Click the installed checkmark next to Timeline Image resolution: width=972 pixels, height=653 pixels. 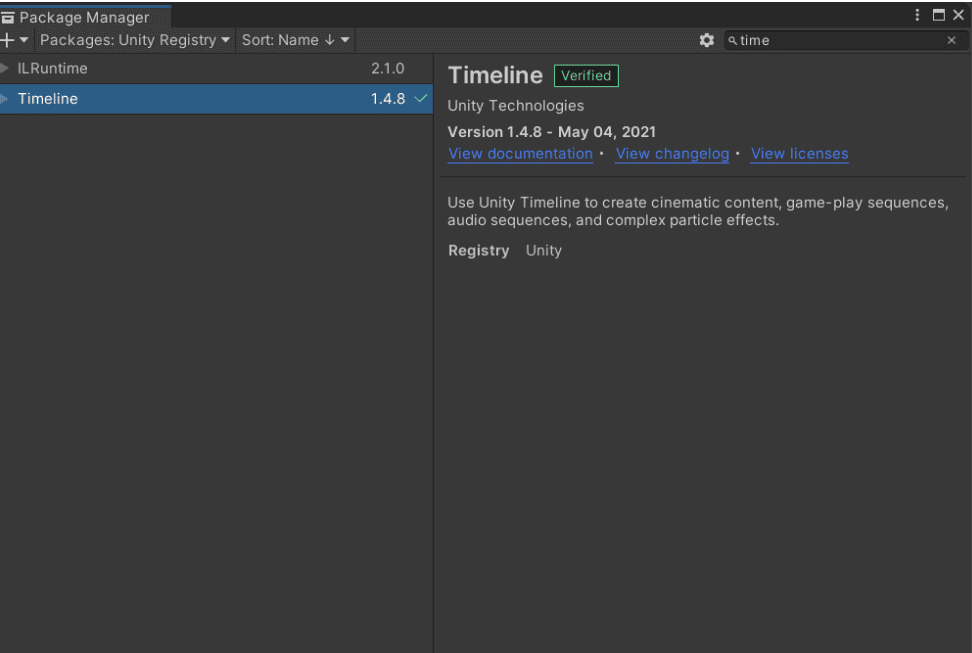tap(420, 99)
